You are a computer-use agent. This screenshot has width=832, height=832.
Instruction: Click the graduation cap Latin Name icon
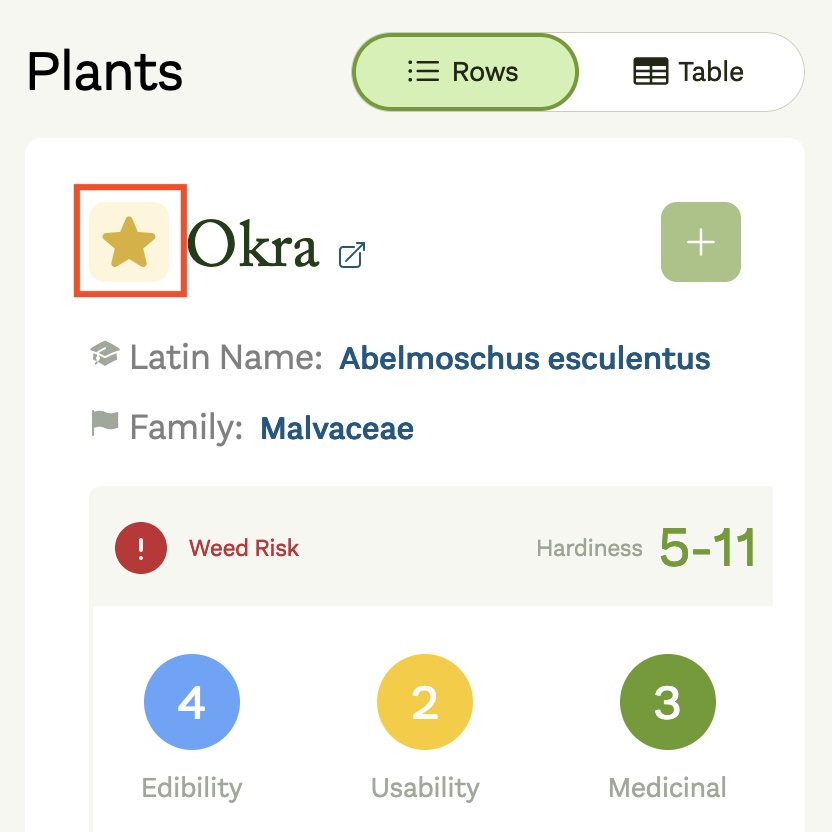point(105,353)
